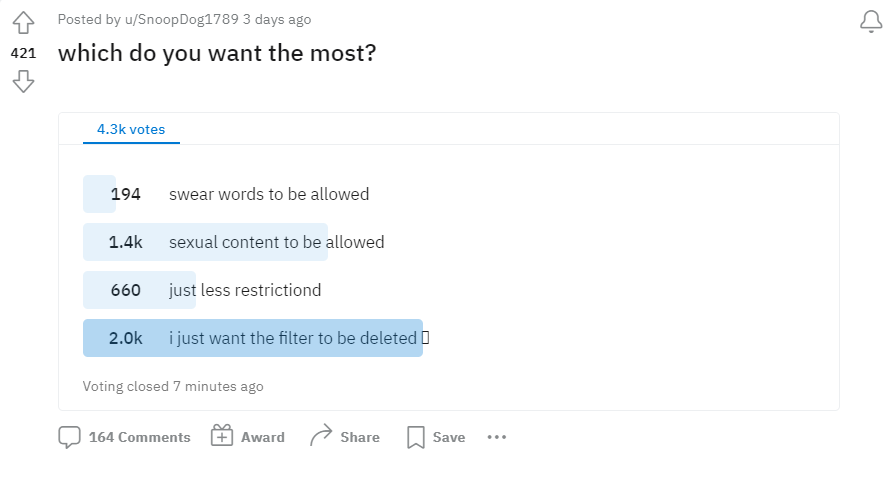
Task: Open the three-dot more options menu
Action: tap(497, 437)
